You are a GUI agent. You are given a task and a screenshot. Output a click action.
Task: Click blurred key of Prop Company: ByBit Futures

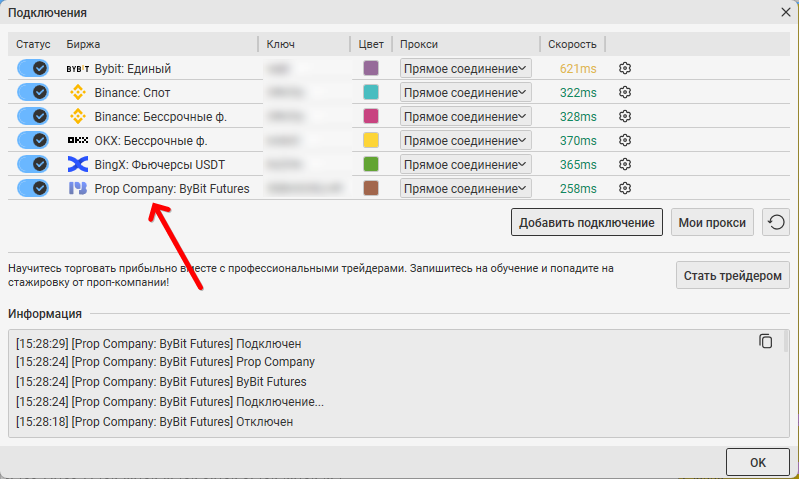click(x=305, y=189)
